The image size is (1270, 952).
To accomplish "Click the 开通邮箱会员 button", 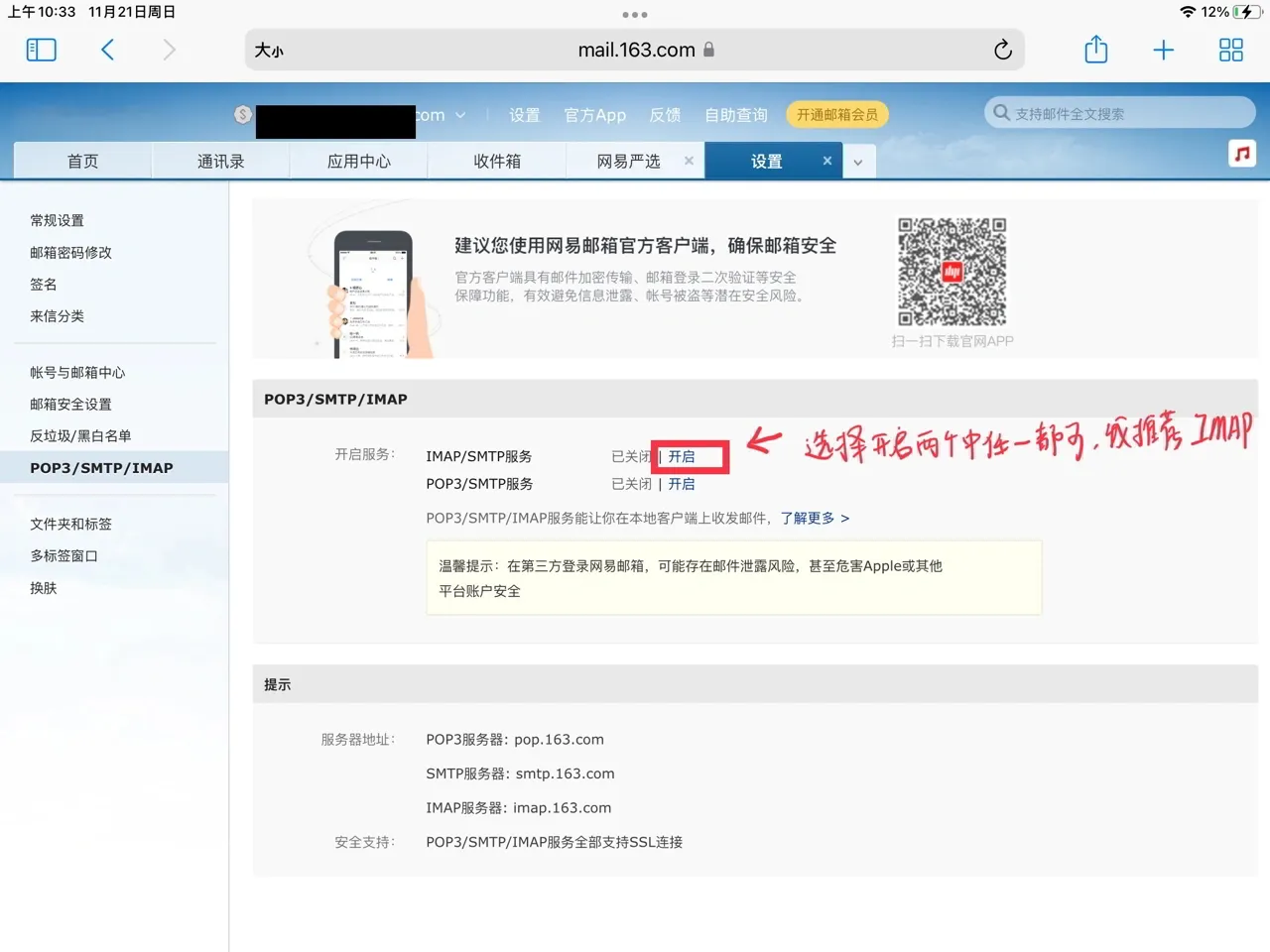I will (x=836, y=114).
